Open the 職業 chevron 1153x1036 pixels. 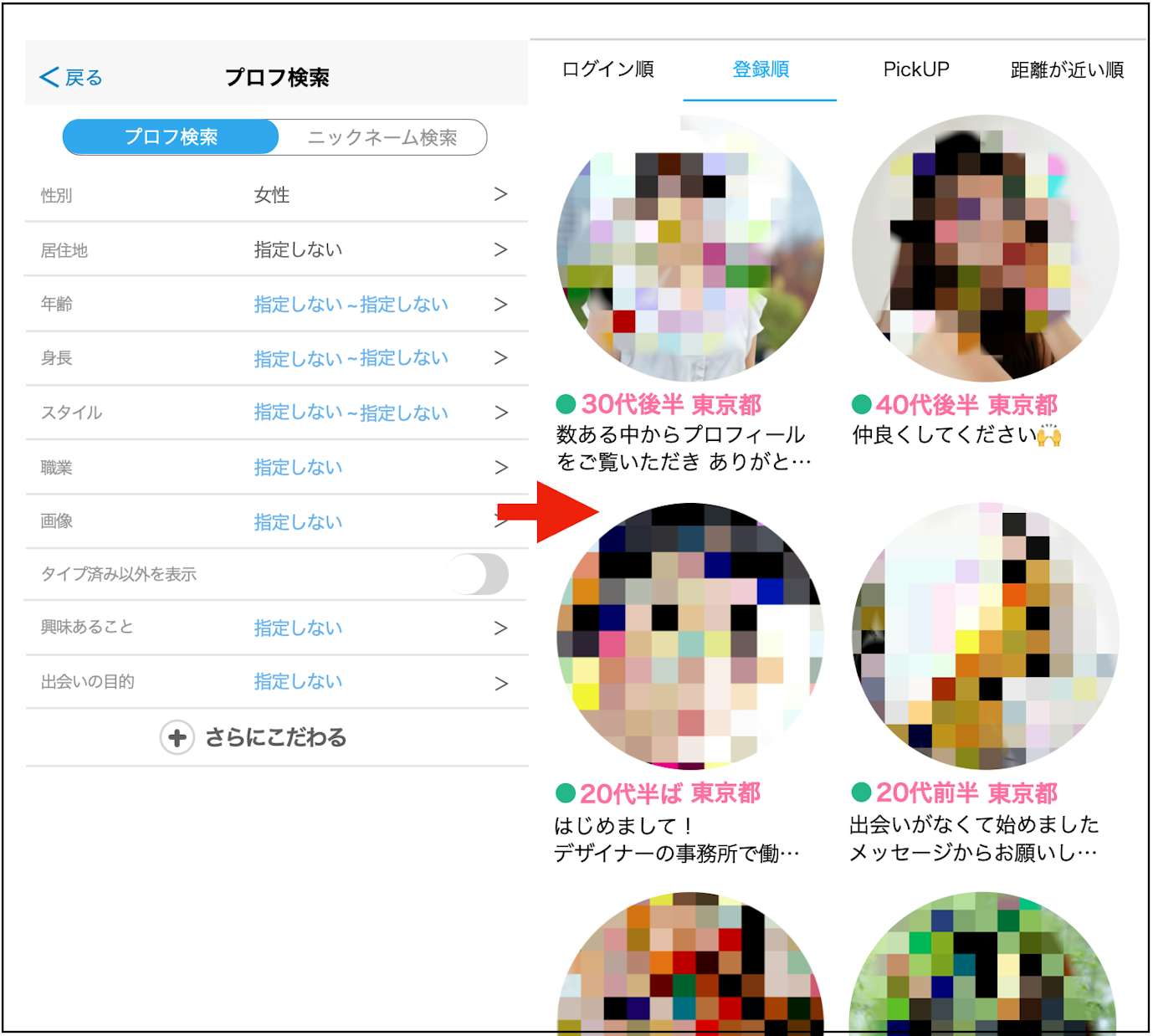(500, 467)
